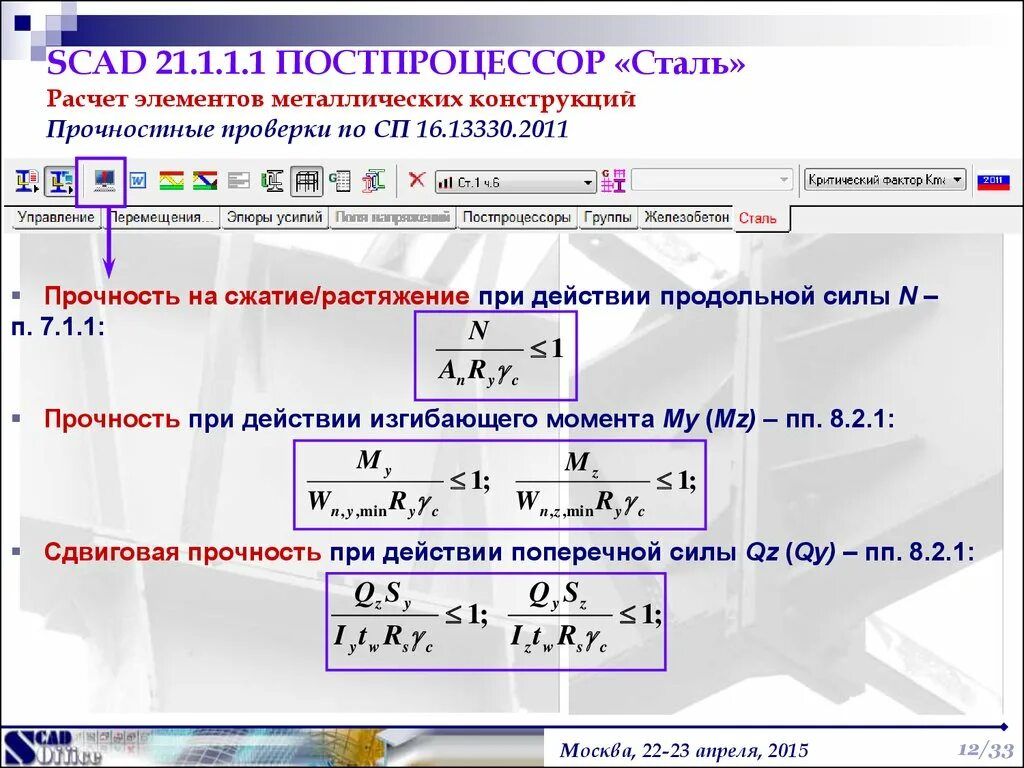Click the QzSy shear formula

pos(409,618)
